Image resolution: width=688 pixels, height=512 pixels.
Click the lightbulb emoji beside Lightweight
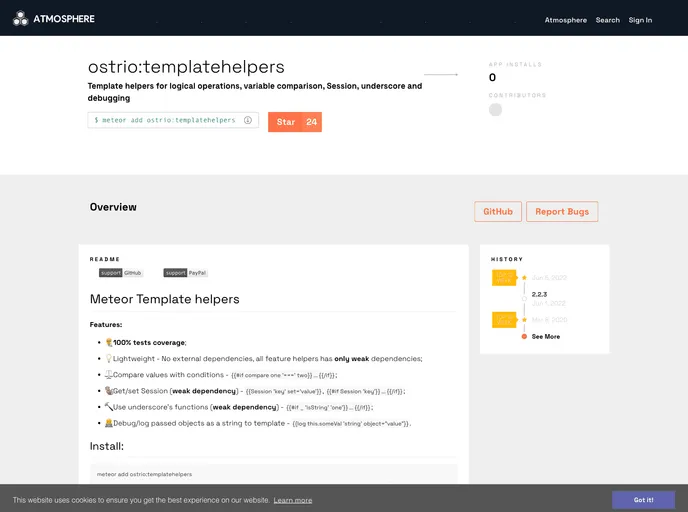point(109,358)
